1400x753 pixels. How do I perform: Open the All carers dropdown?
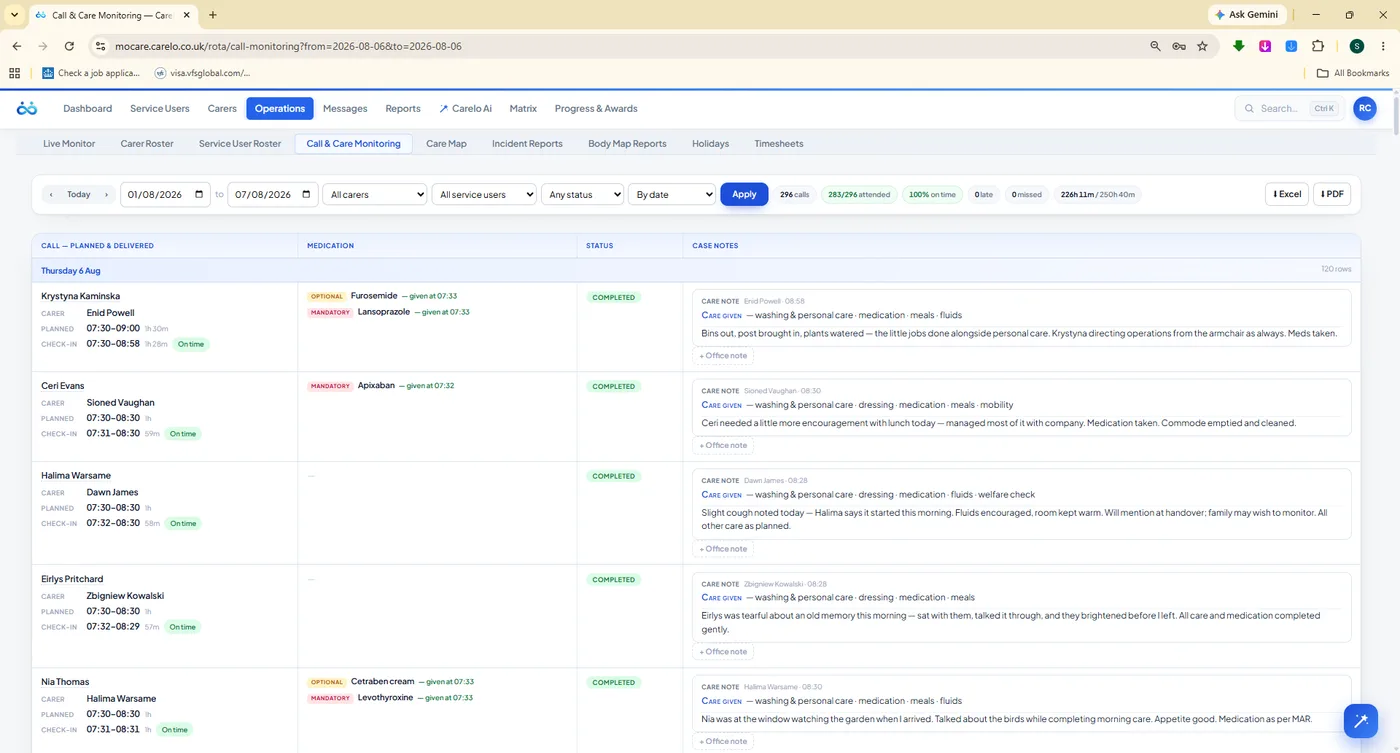(x=375, y=194)
